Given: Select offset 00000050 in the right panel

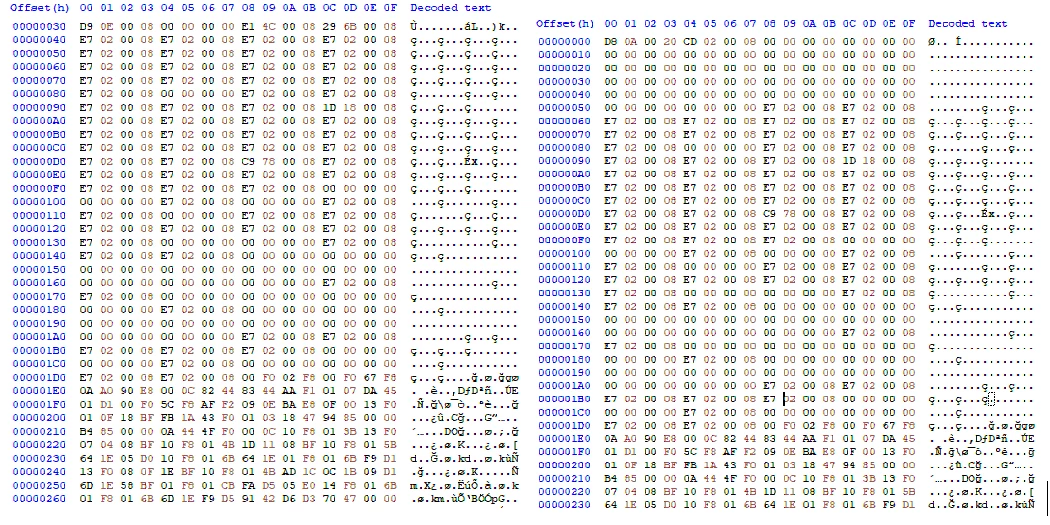Looking at the screenshot, I should pos(565,108).
